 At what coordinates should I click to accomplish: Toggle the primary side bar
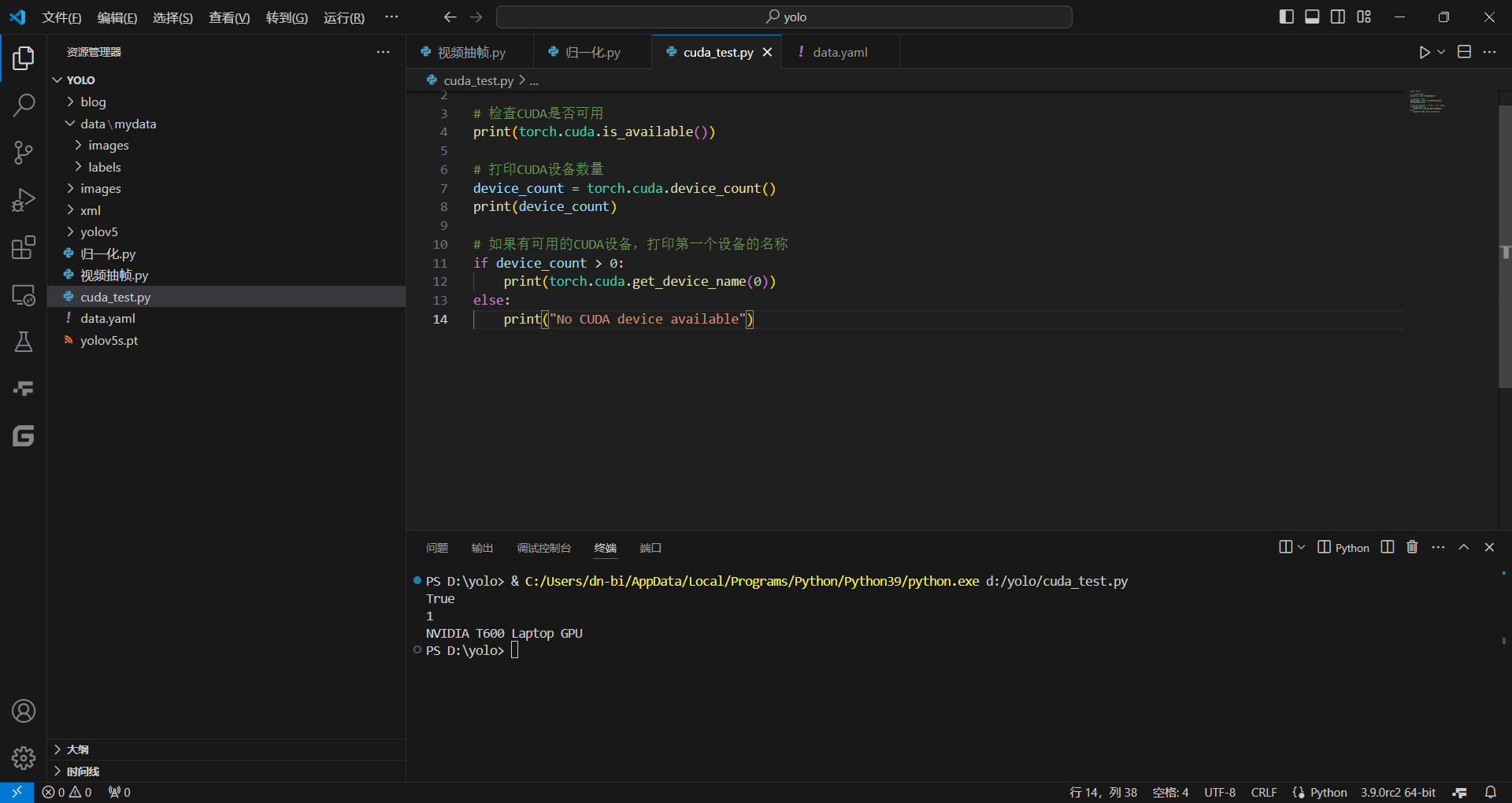point(1287,17)
